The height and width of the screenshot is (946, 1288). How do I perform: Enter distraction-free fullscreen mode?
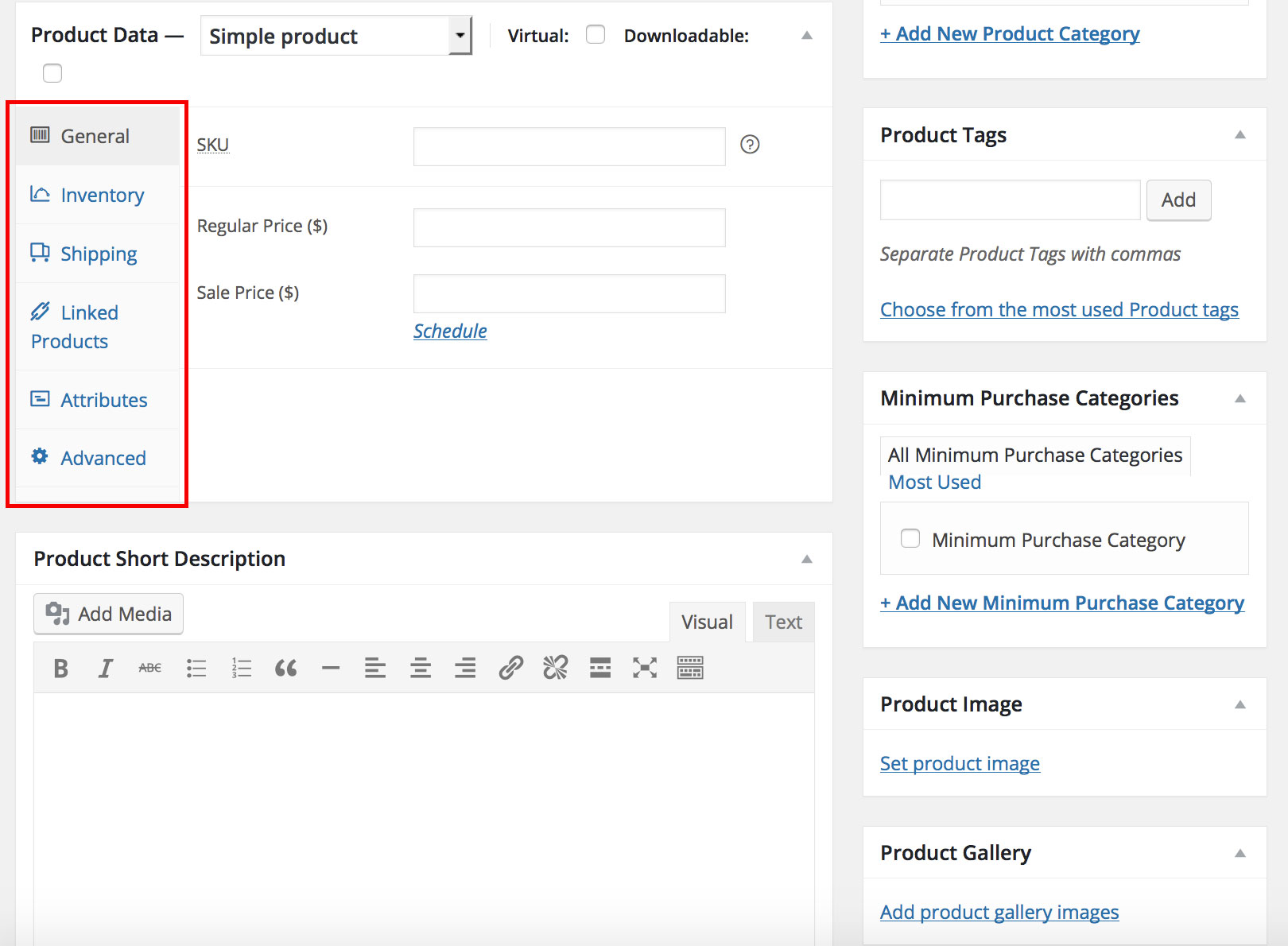[x=645, y=669]
